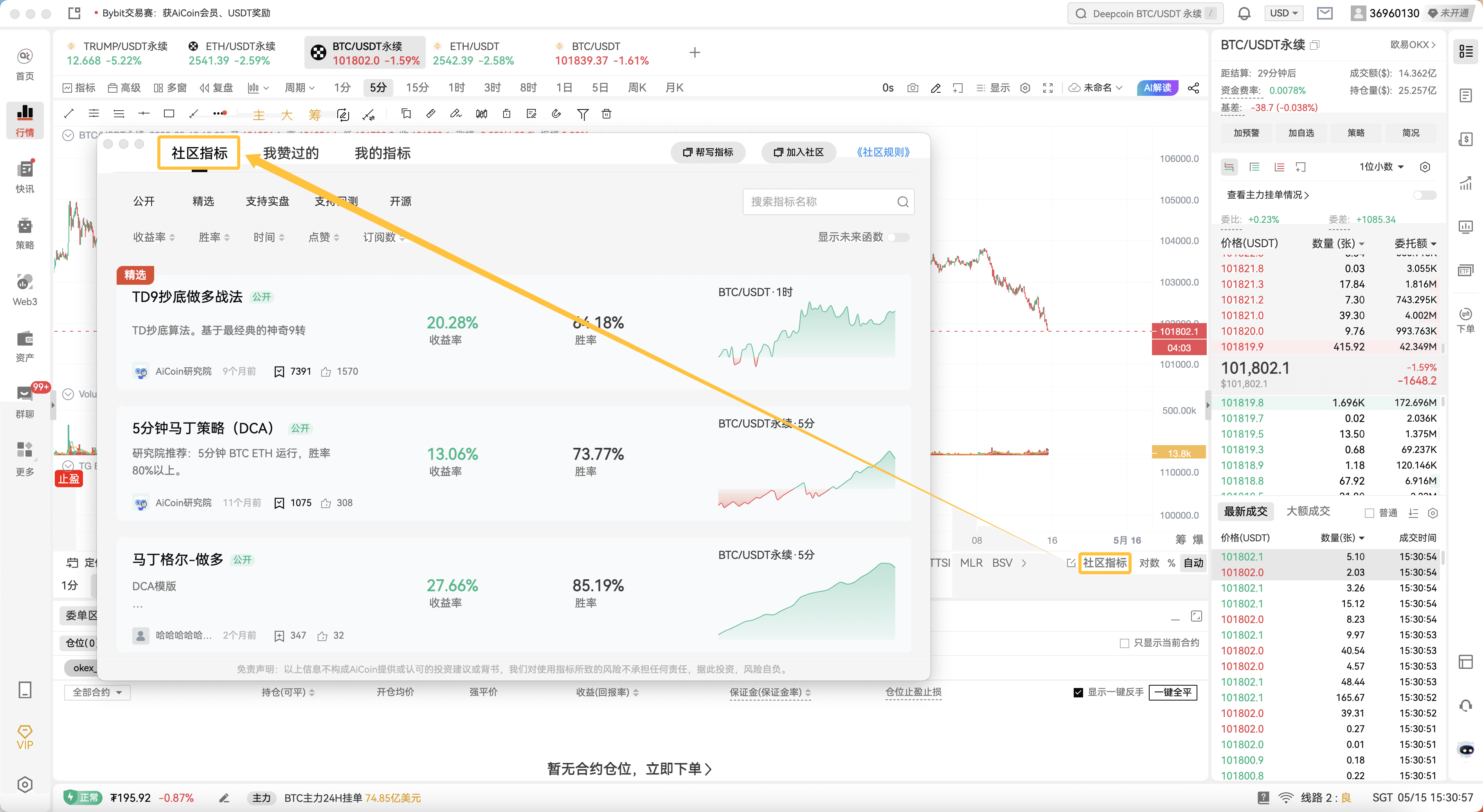The height and width of the screenshot is (812, 1483).
Task: Expand the 周期 period dropdown
Action: tap(299, 88)
